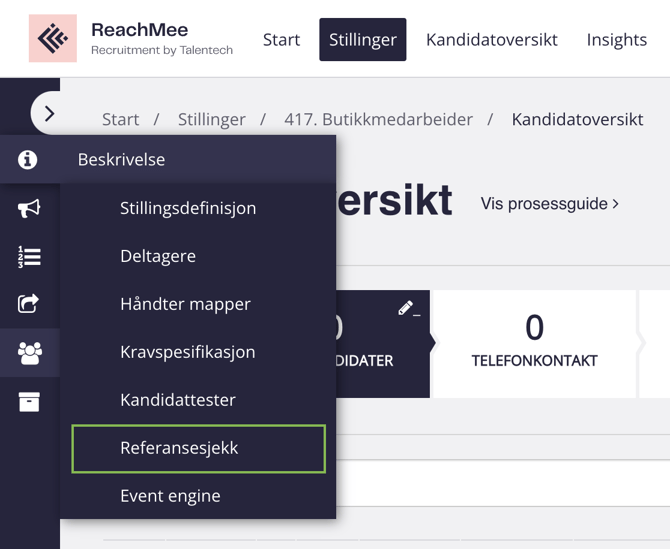
Task: Choose Stillingsdefinisjon in the menu
Action: tap(188, 208)
